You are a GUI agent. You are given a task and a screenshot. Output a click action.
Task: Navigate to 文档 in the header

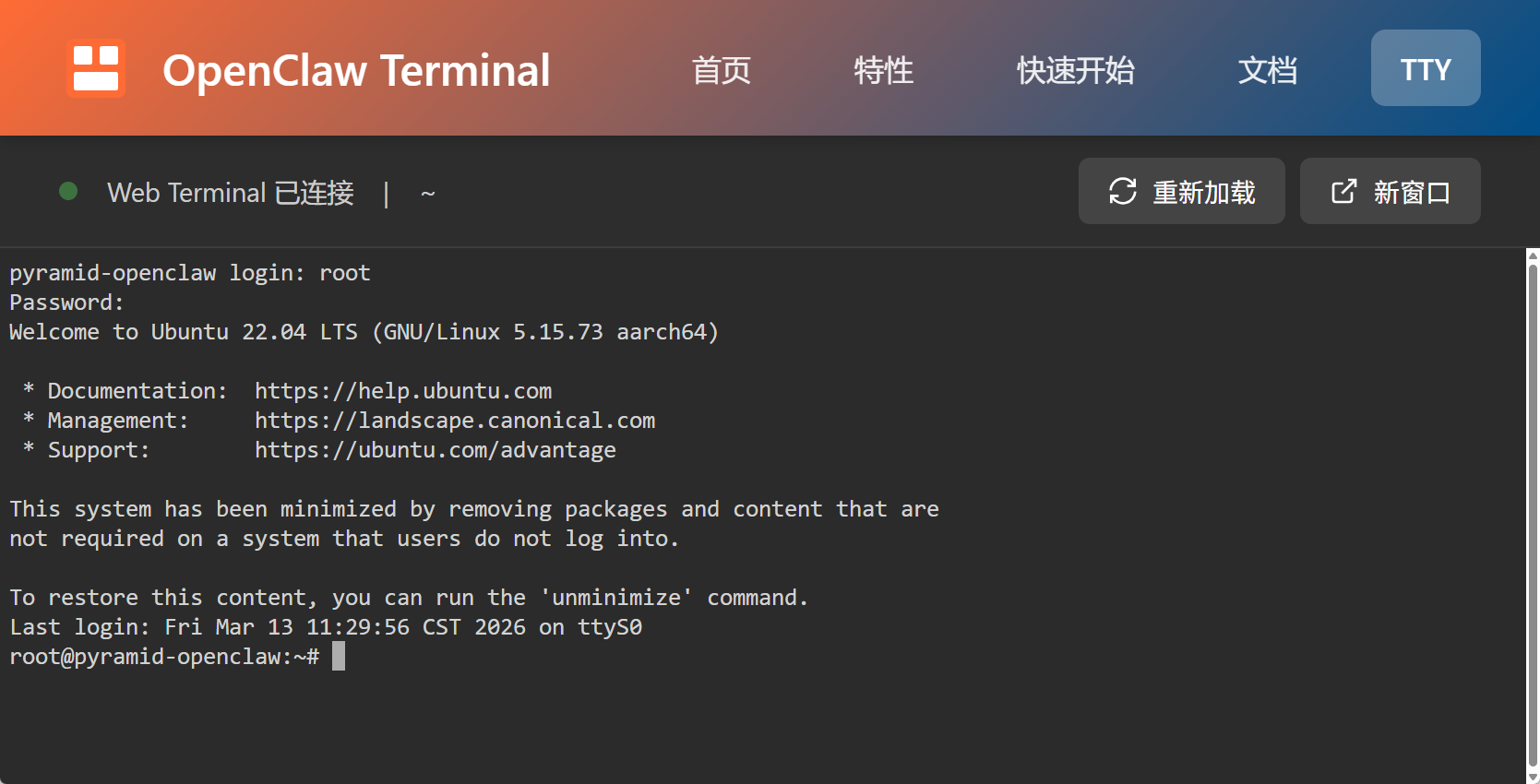(1267, 70)
